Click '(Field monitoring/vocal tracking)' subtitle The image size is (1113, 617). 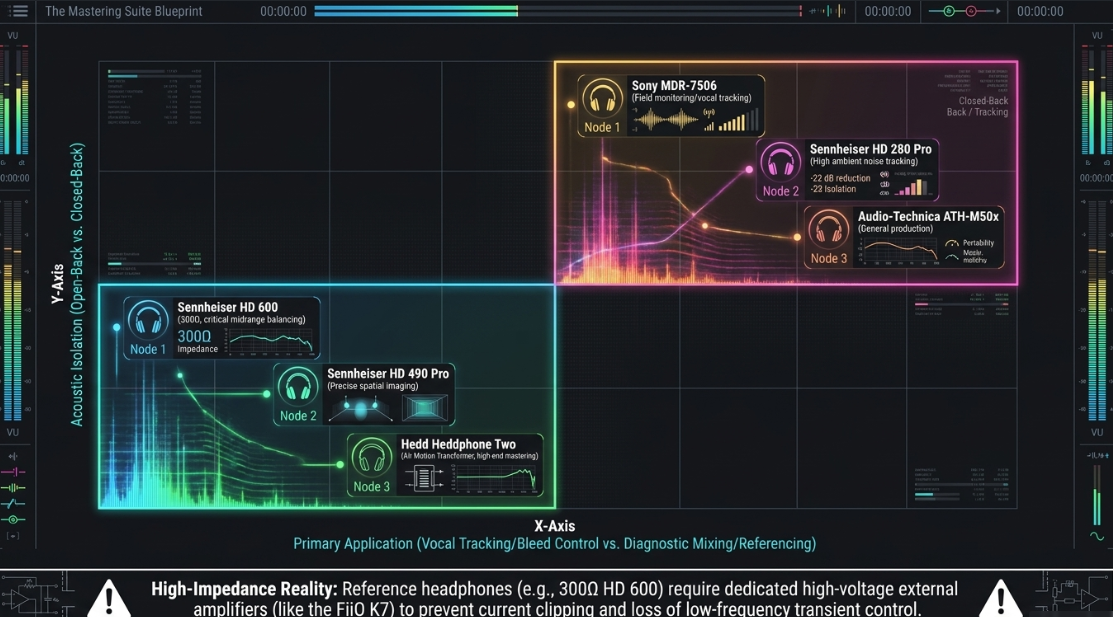(x=691, y=98)
